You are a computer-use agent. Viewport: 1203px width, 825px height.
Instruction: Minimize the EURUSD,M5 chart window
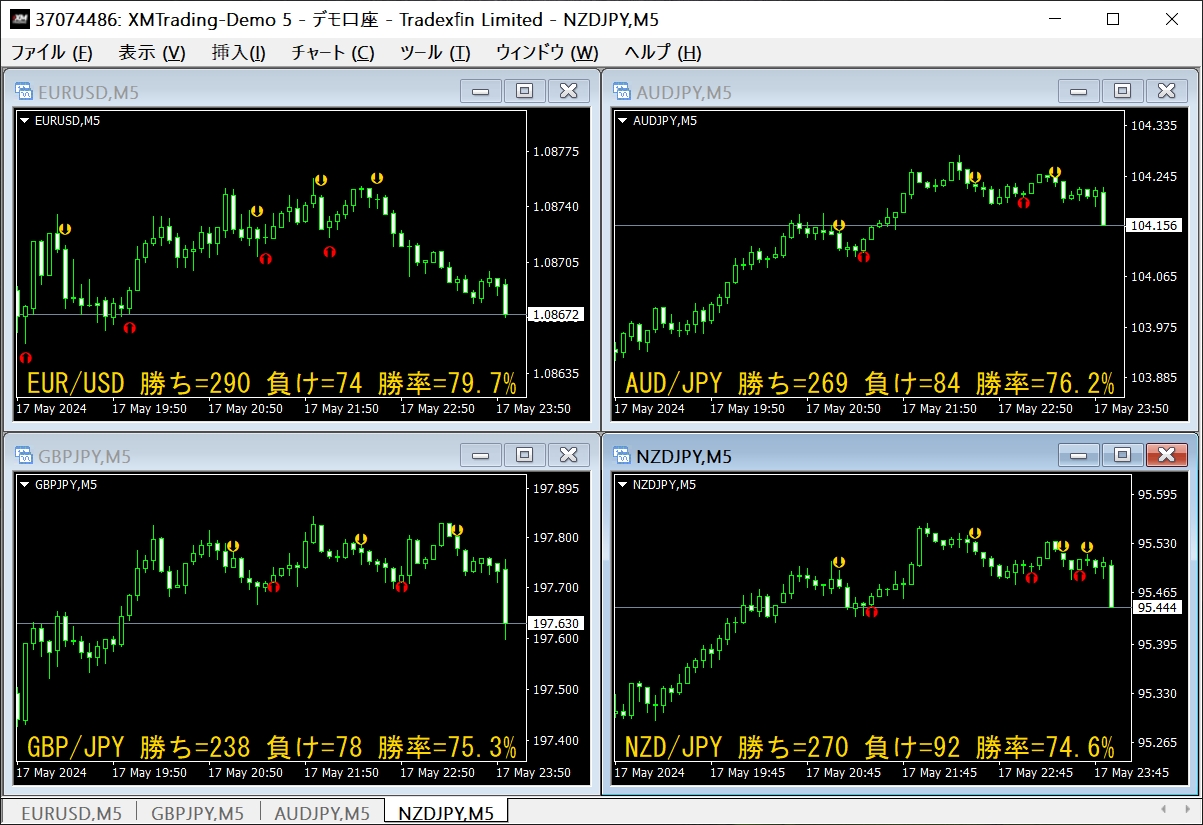tap(480, 91)
